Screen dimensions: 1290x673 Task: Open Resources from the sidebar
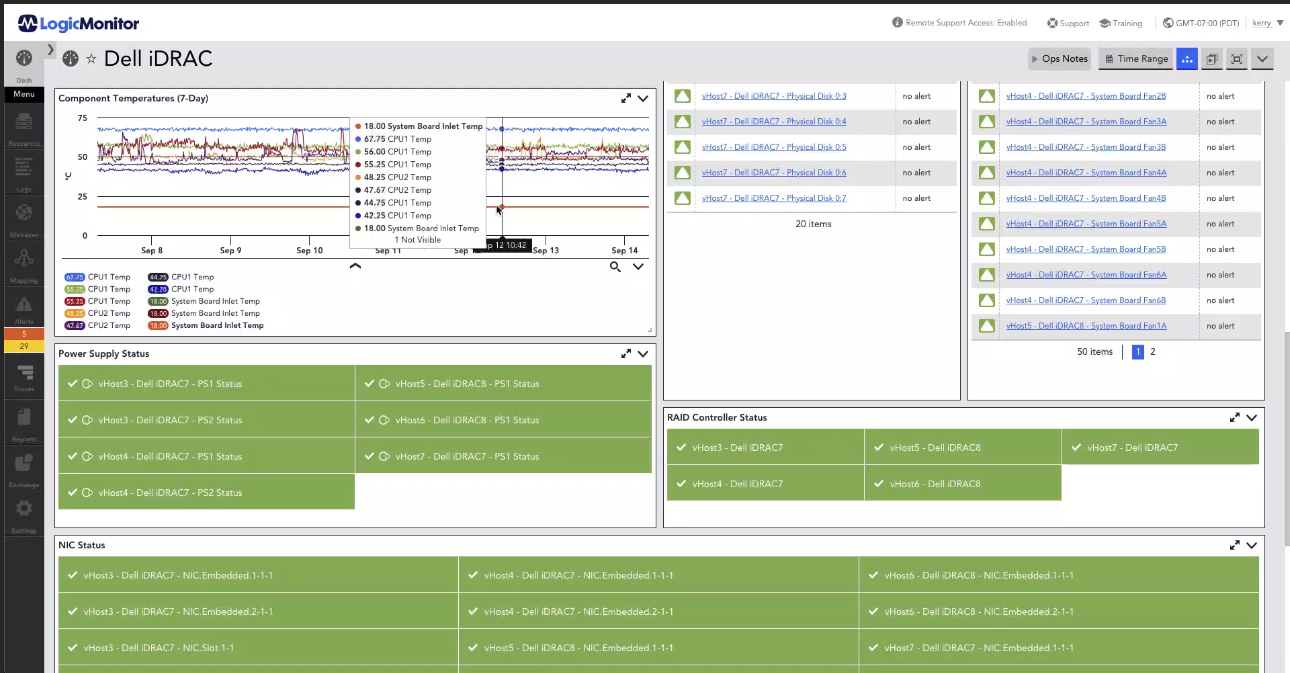[x=24, y=128]
